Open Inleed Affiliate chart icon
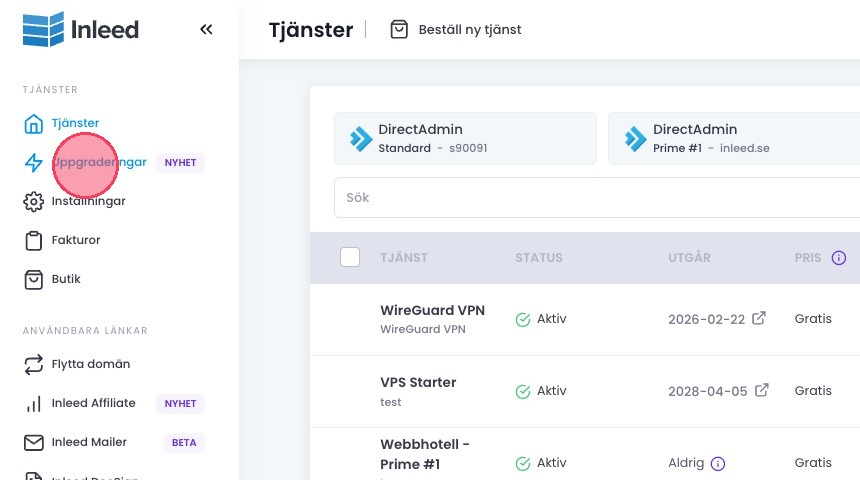 [34, 403]
